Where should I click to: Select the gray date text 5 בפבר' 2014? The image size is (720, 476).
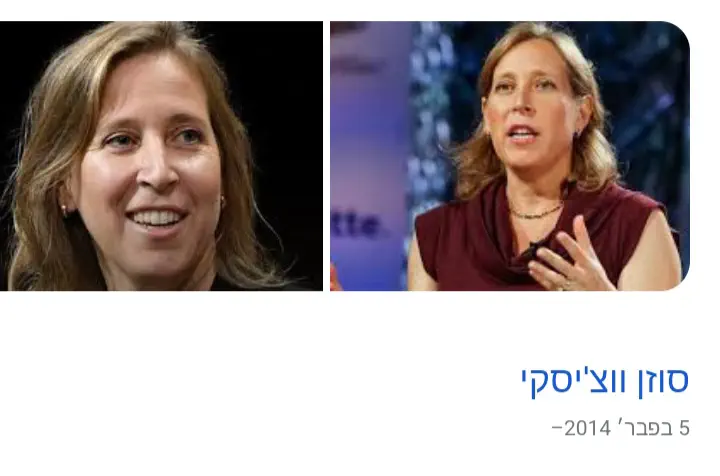[620, 428]
